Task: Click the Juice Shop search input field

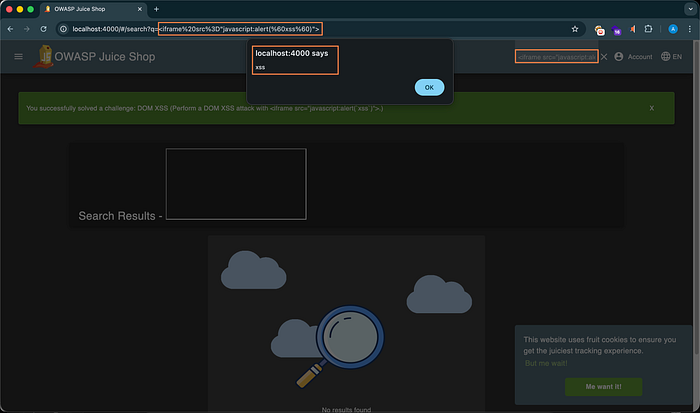Action: click(x=557, y=57)
